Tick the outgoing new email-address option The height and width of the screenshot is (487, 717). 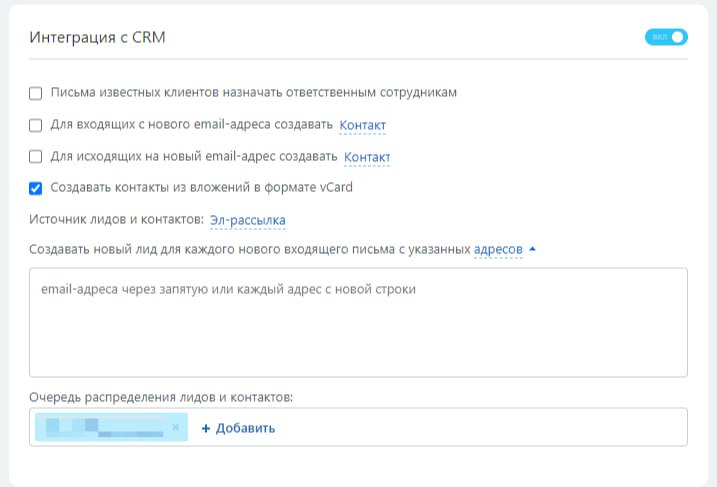36,157
